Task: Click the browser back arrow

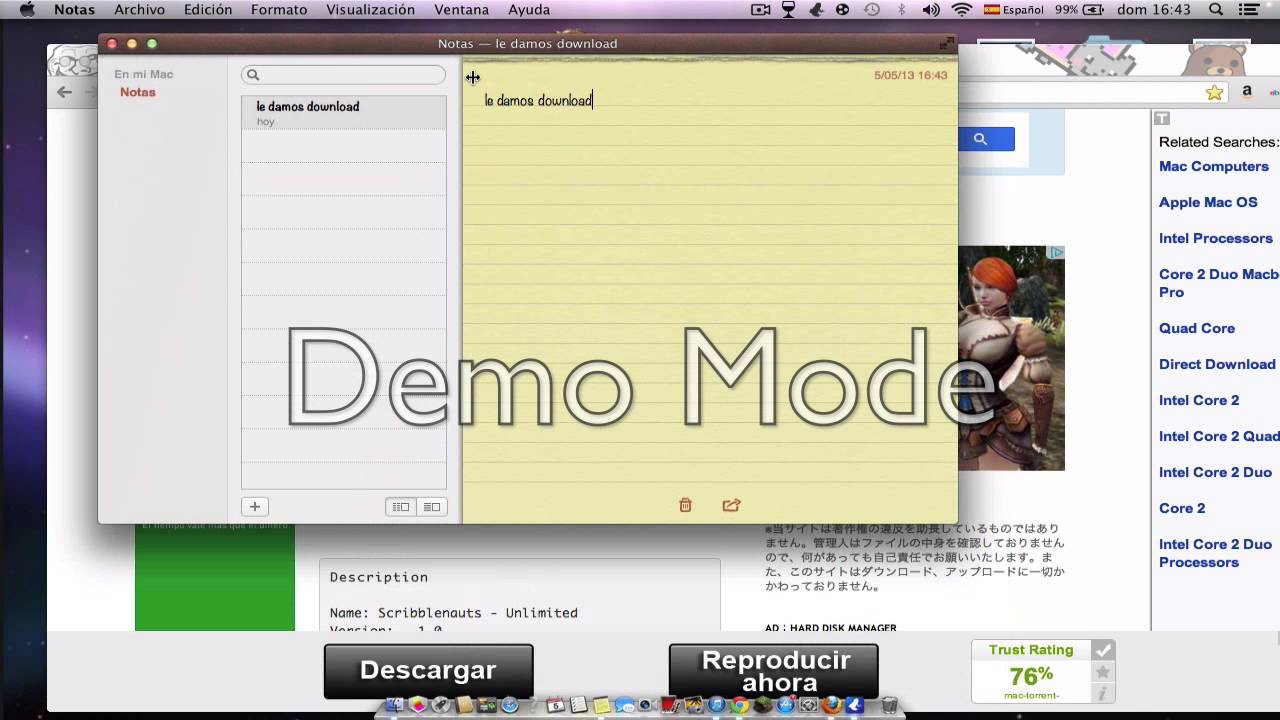Action: click(64, 92)
